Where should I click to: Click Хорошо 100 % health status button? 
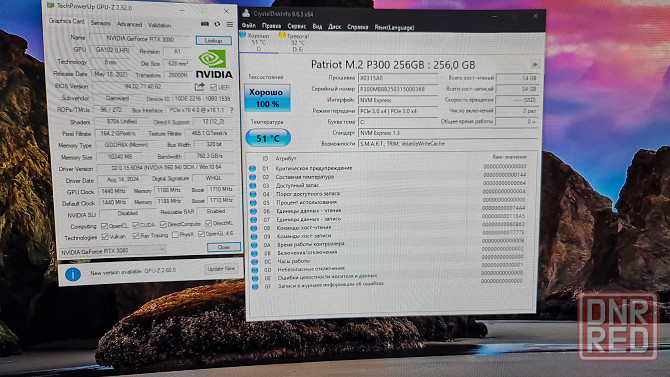click(267, 98)
